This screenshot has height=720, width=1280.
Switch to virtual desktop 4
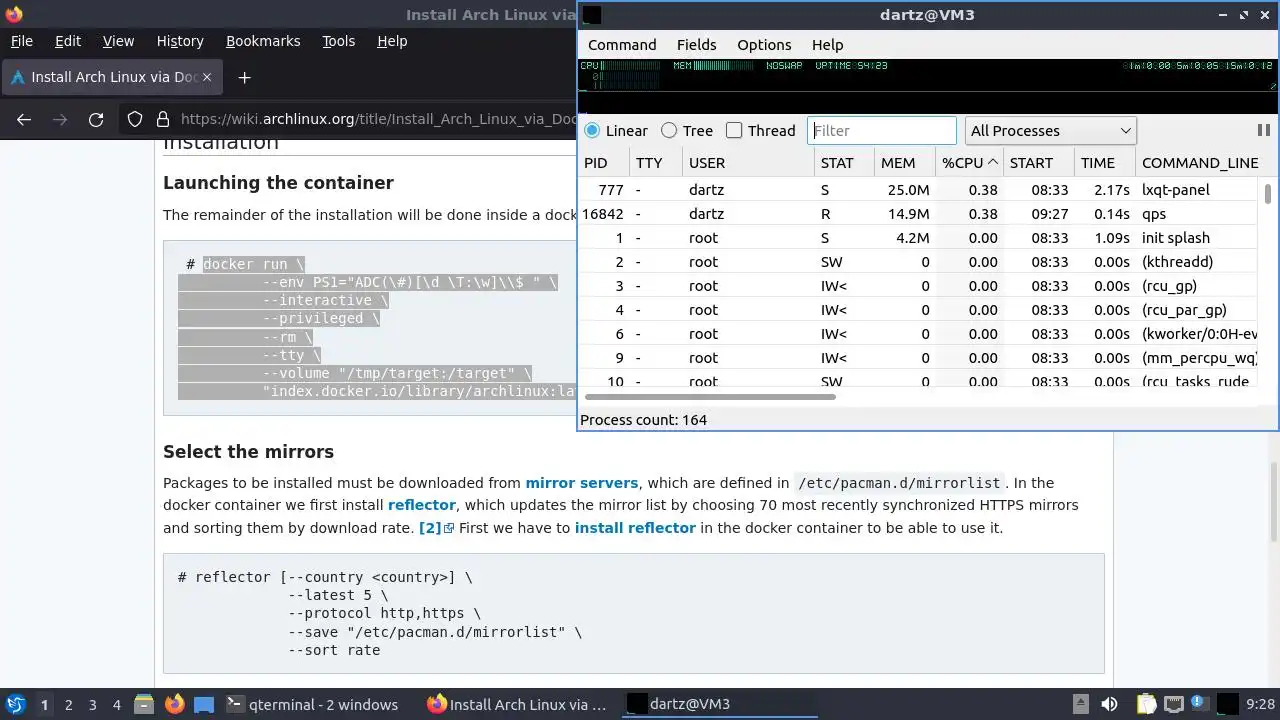click(x=116, y=705)
